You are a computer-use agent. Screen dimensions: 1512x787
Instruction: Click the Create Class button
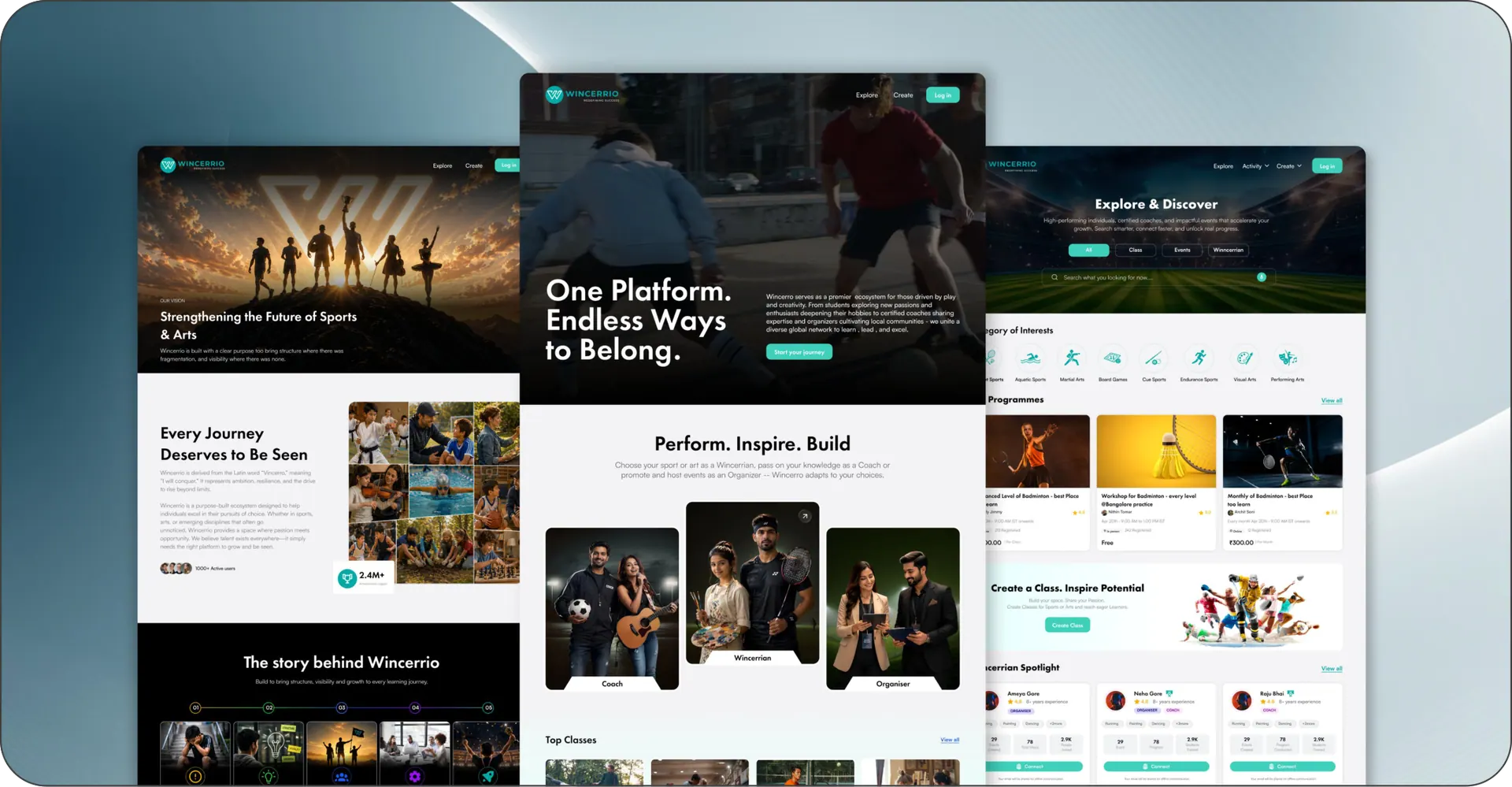1067,626
